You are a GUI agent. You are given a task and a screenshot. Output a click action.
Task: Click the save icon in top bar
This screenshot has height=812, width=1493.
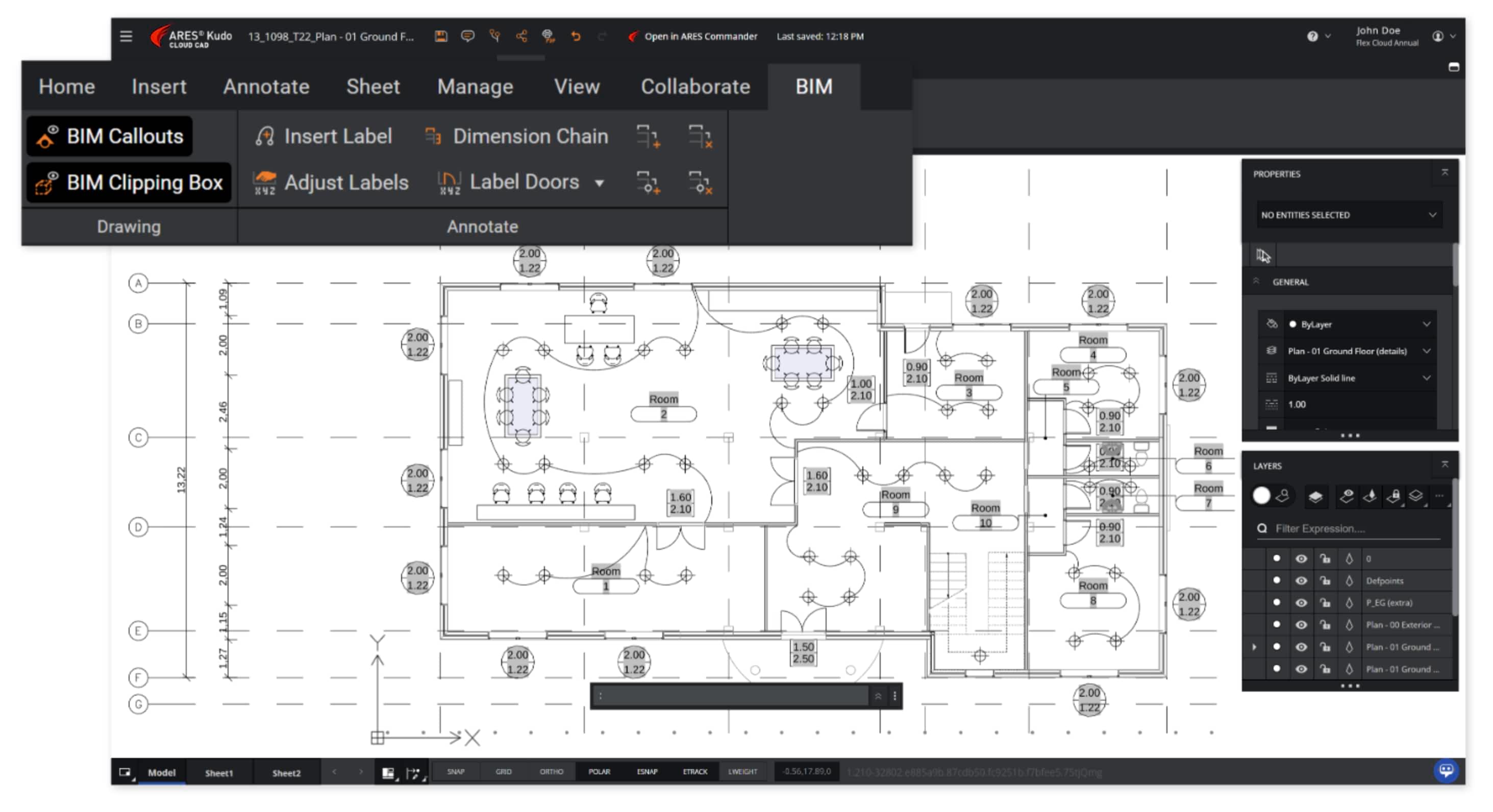coord(441,36)
